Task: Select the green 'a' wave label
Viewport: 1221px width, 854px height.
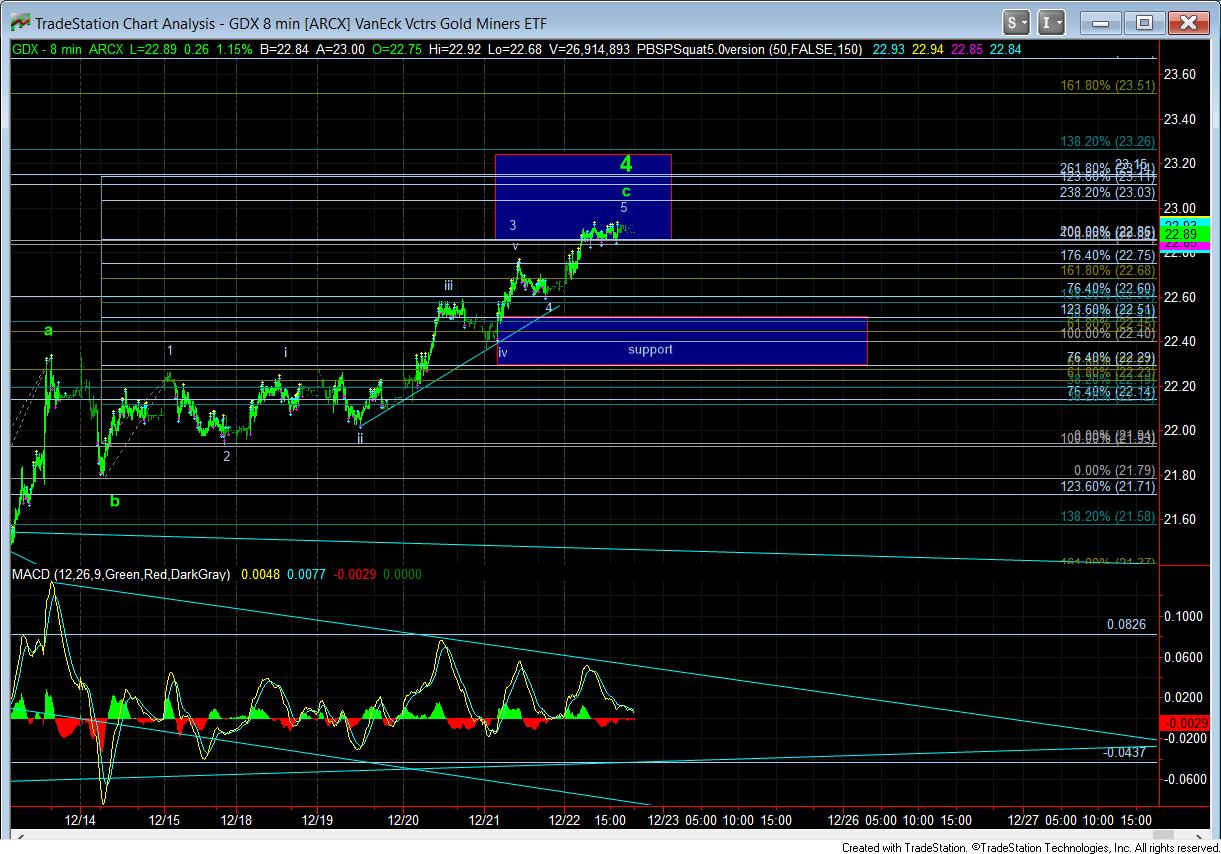Action: [47, 330]
